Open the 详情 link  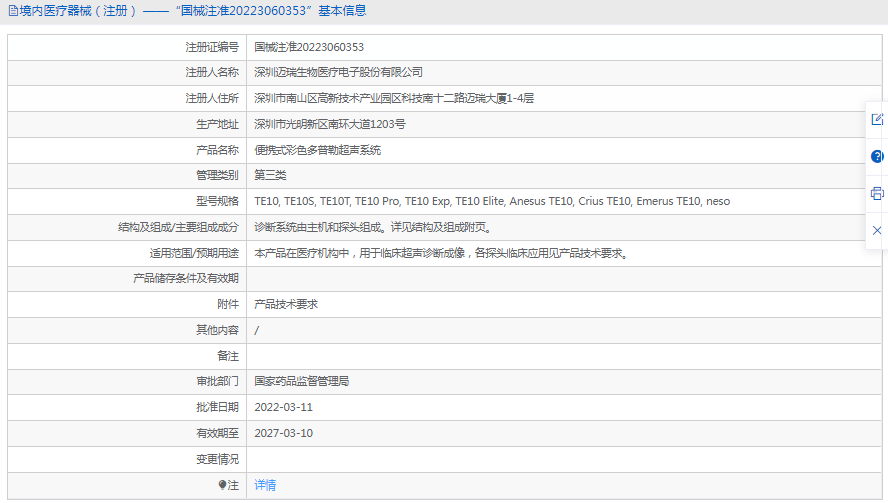[x=265, y=485]
